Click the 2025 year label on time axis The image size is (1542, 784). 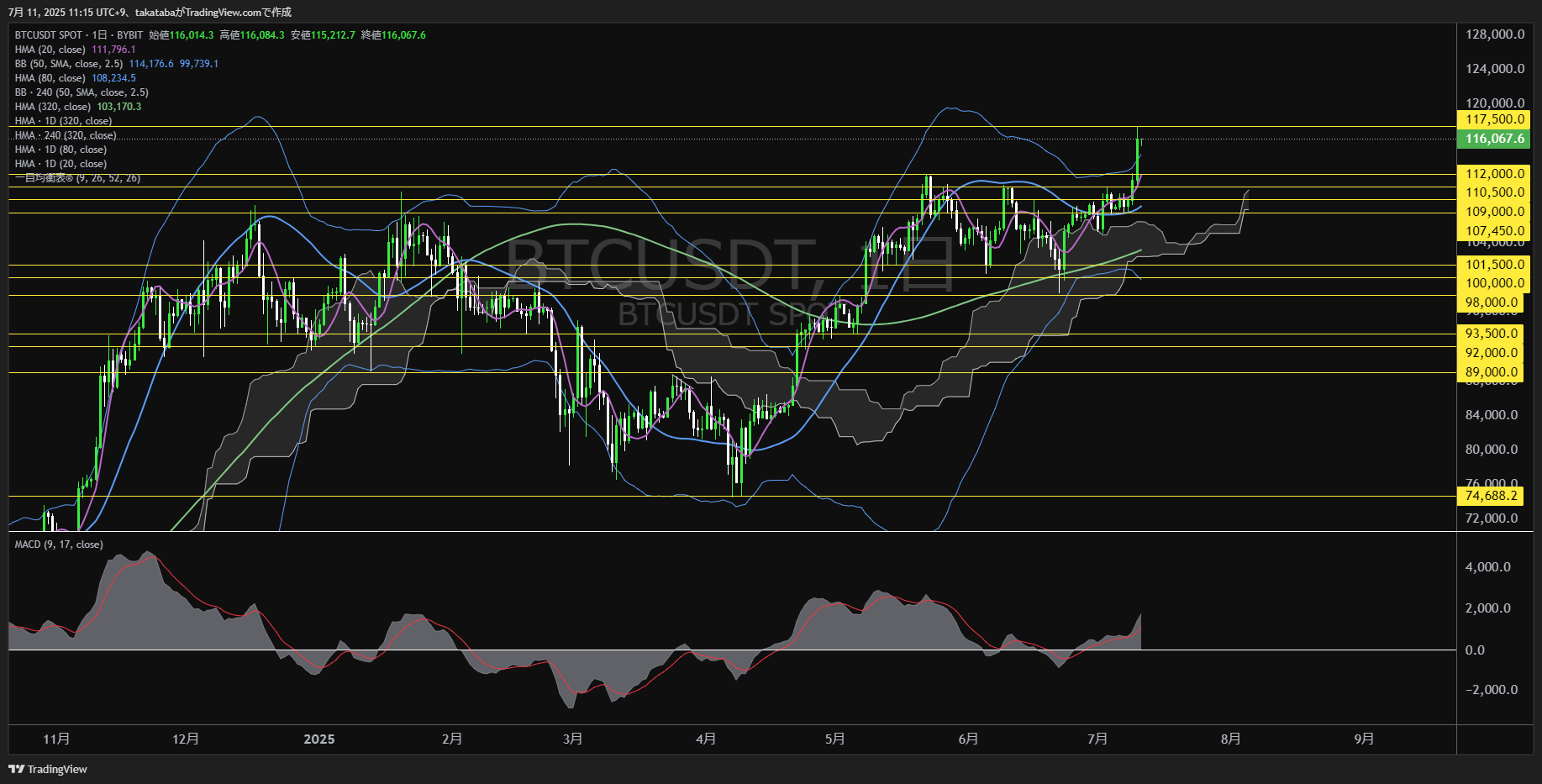(x=319, y=739)
